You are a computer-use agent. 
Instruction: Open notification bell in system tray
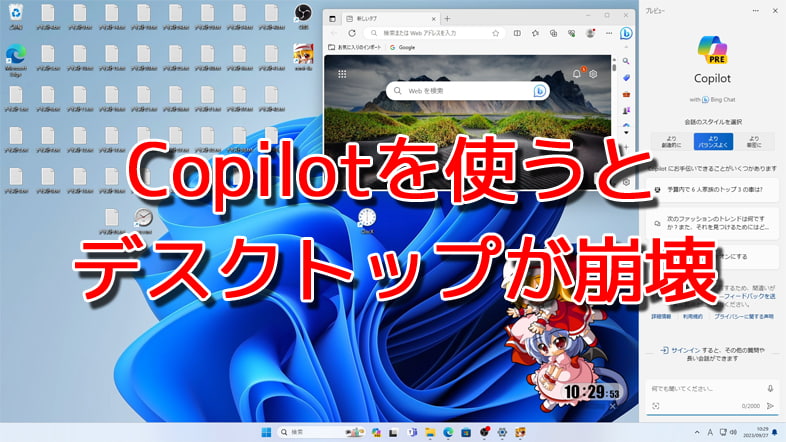click(x=775, y=432)
